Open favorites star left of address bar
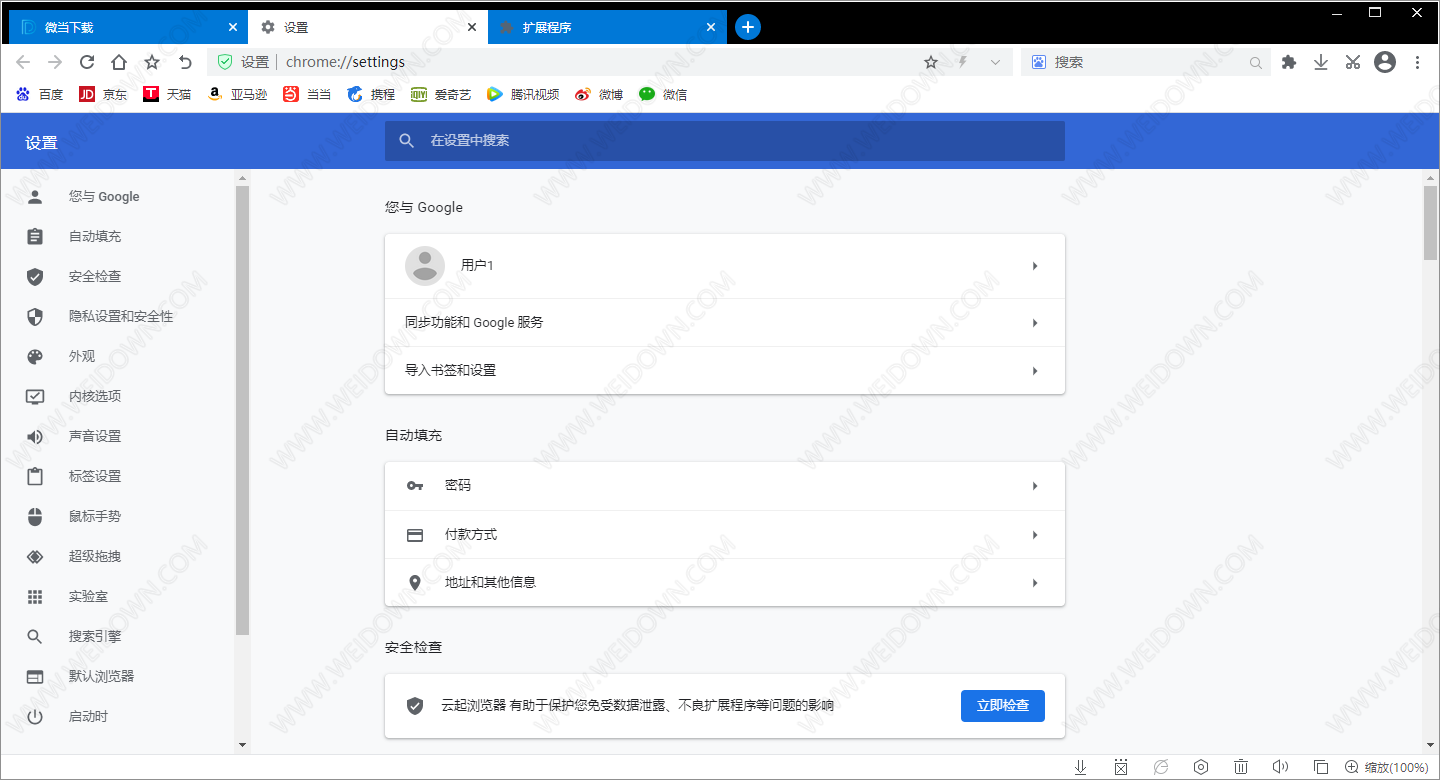1440x780 pixels. point(152,62)
